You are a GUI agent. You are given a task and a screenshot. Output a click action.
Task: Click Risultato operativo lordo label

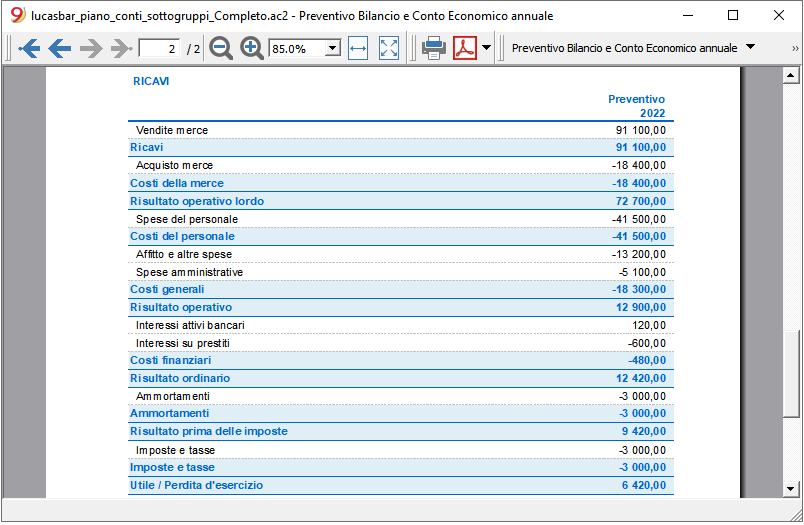[x=197, y=201]
